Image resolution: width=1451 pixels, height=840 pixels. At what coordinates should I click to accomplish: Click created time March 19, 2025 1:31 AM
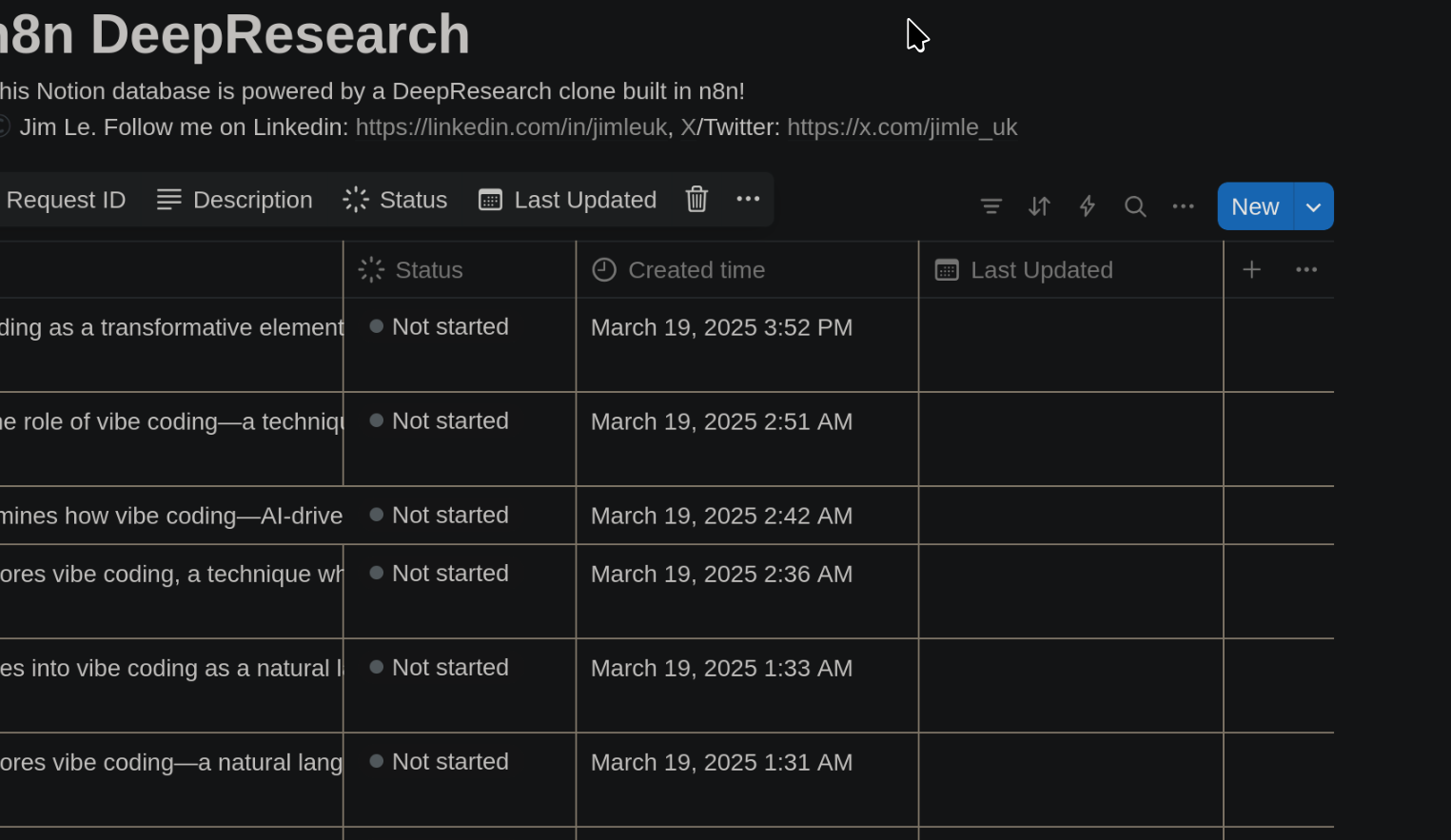(x=721, y=762)
